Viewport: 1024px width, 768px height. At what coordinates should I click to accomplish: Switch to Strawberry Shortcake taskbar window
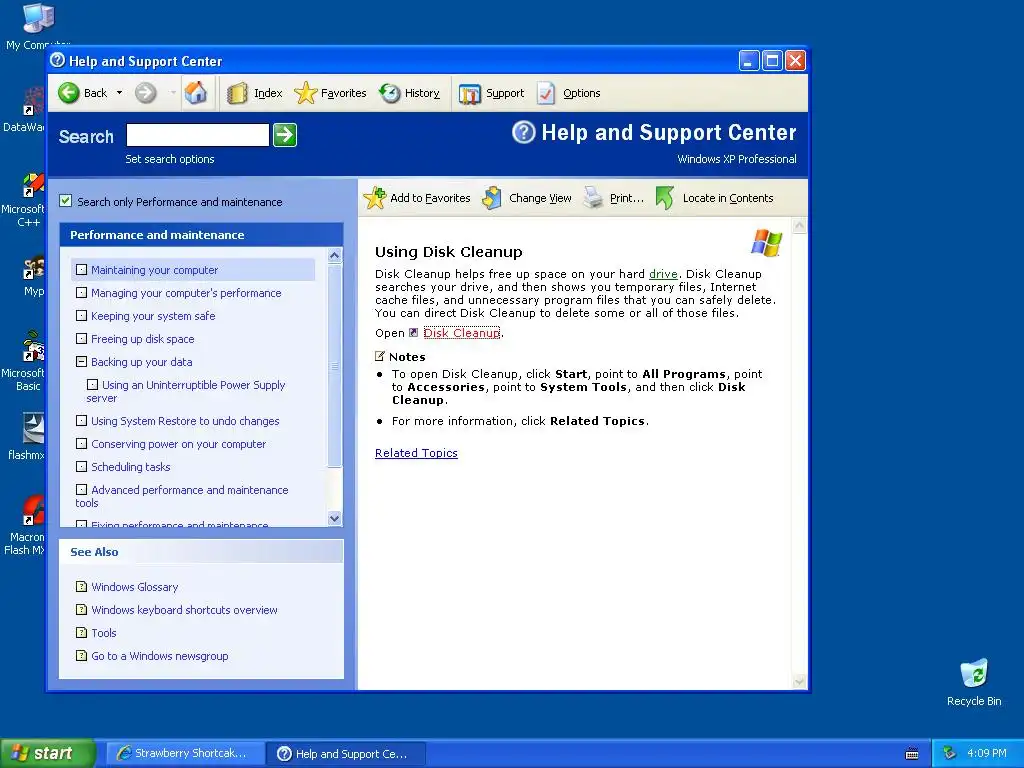[185, 753]
